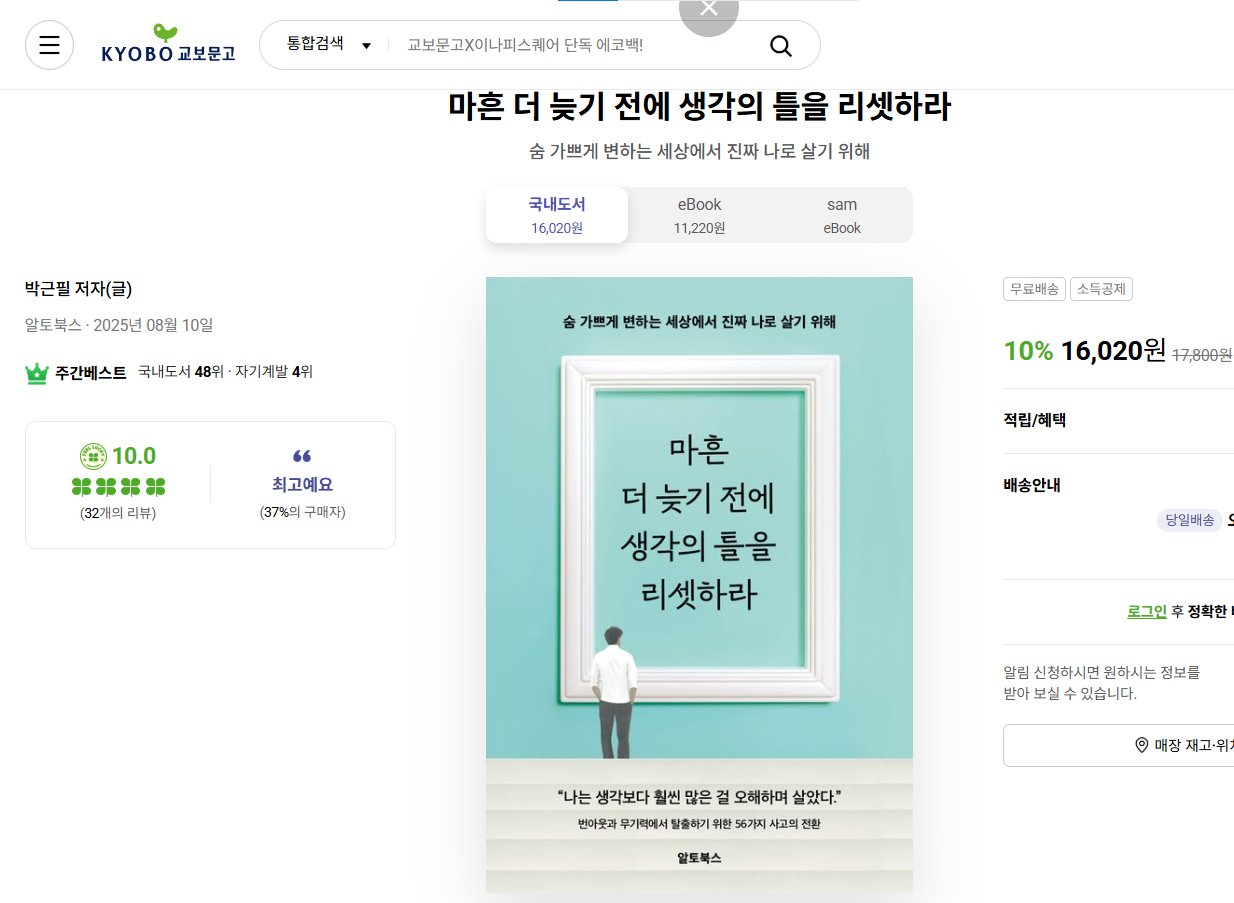Image resolution: width=1234 pixels, height=903 pixels.
Task: Focus the search input field
Action: point(580,45)
